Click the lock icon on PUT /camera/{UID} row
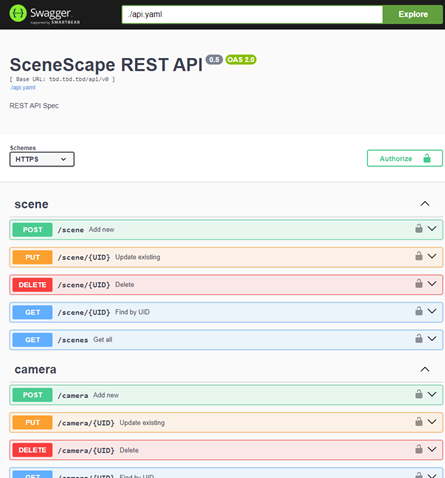 coord(419,422)
